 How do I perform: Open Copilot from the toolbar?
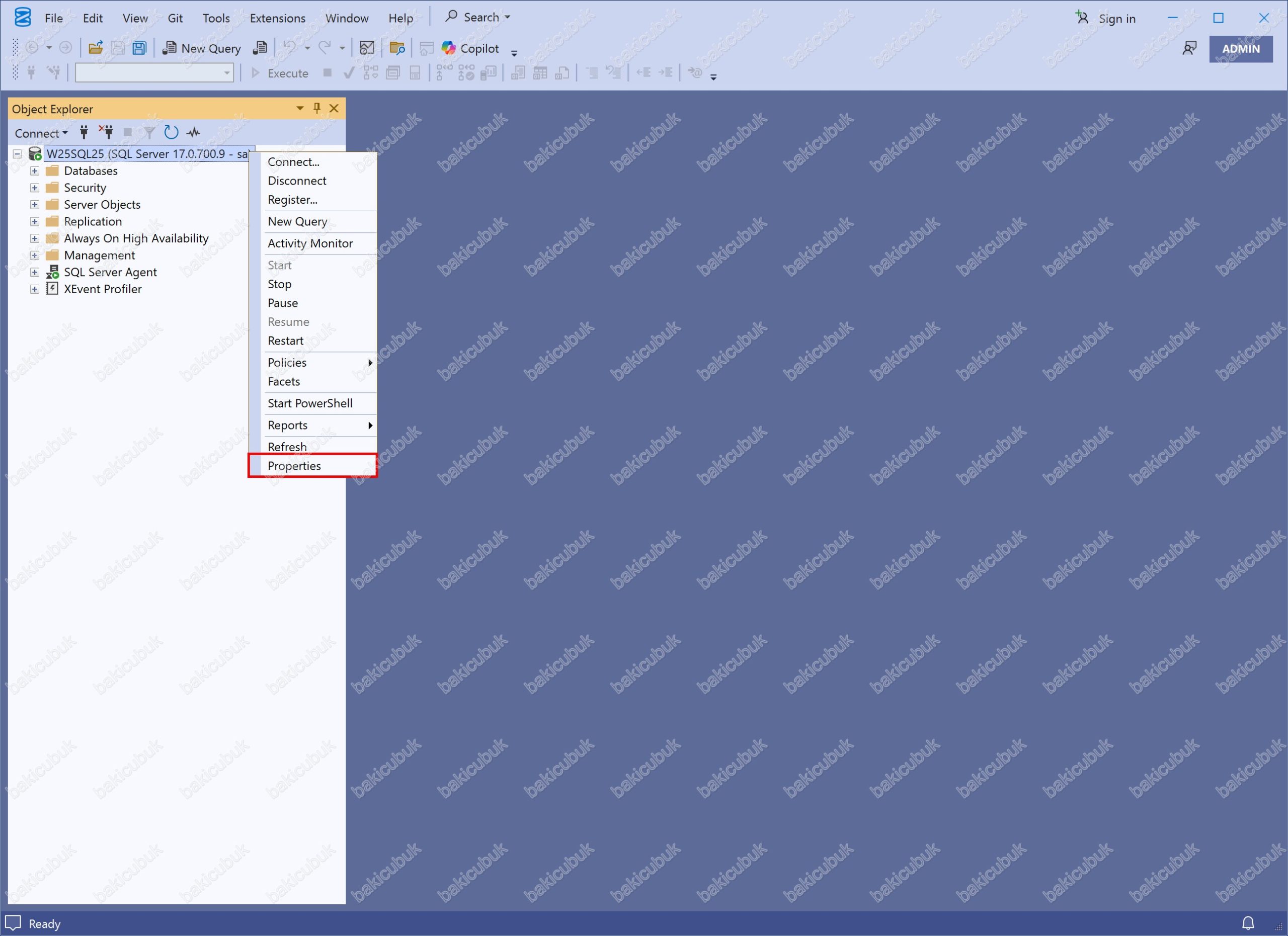point(470,48)
